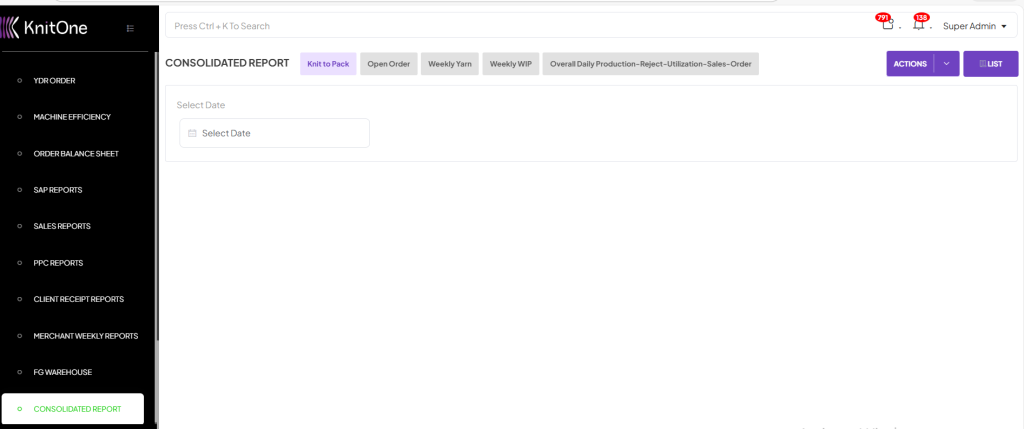This screenshot has width=1024, height=429.
Task: Open the Select Date picker field
Action: [275, 133]
